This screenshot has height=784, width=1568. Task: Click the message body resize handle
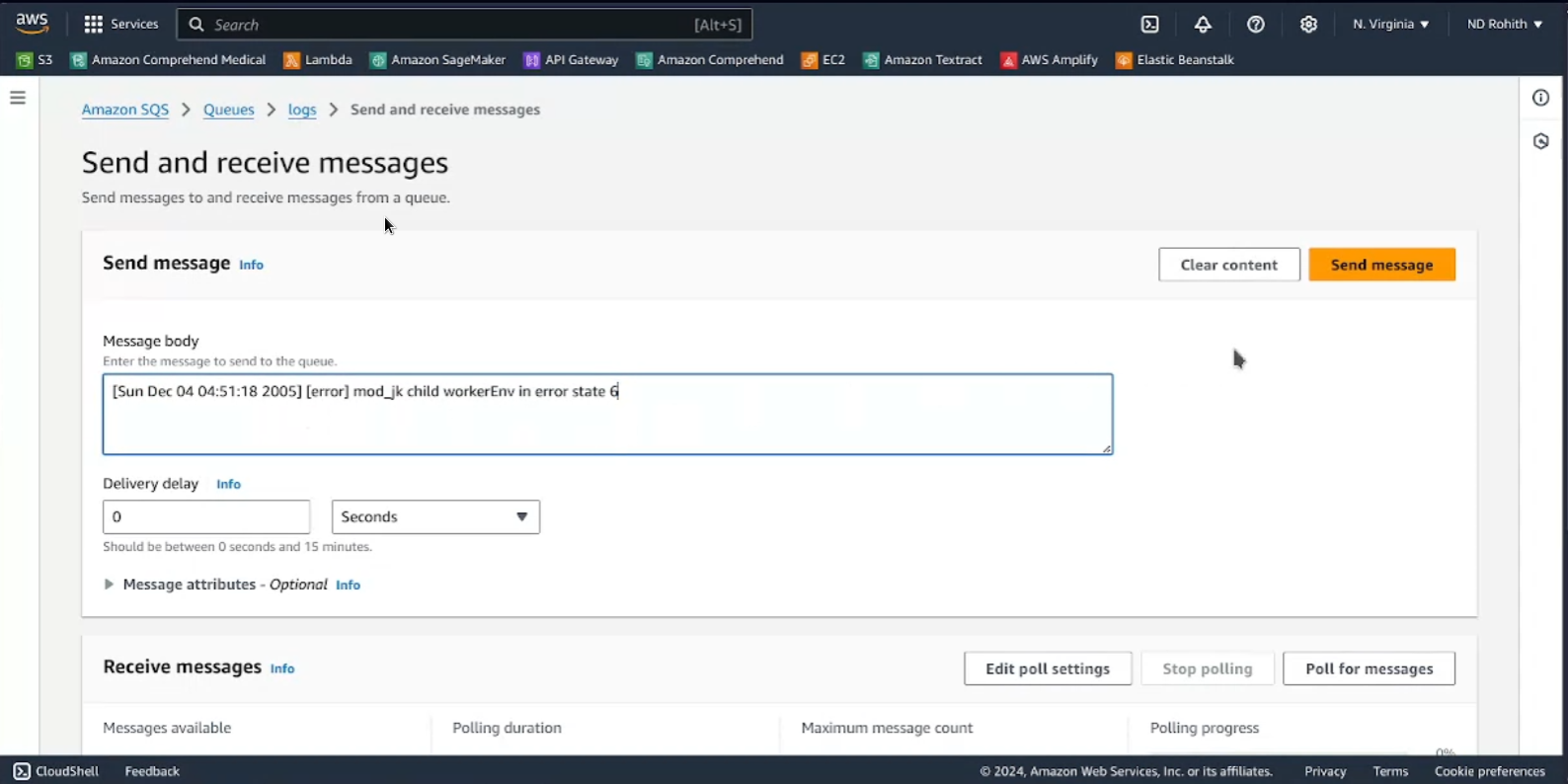coord(1106,447)
